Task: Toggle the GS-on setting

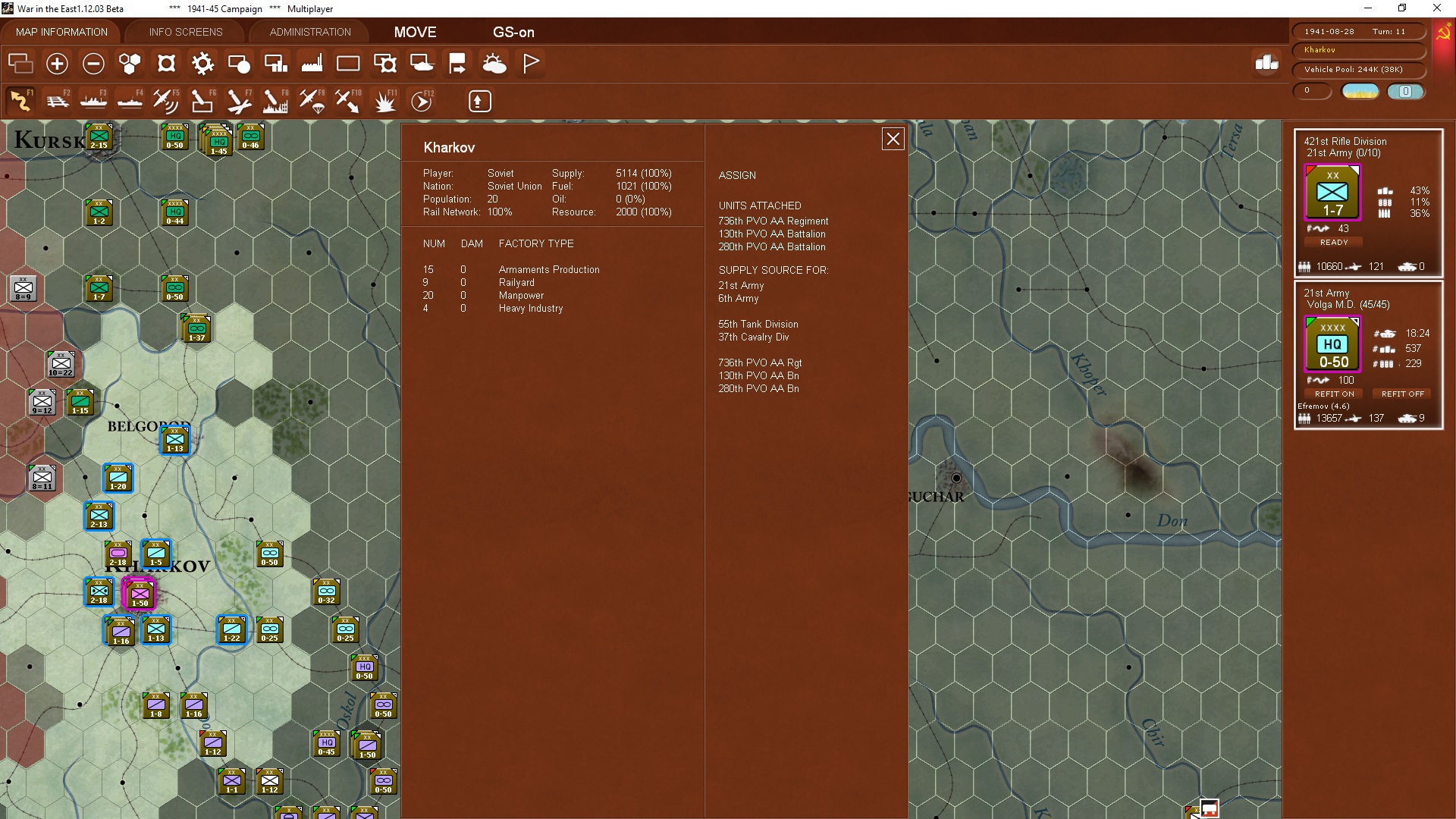Action: [513, 33]
